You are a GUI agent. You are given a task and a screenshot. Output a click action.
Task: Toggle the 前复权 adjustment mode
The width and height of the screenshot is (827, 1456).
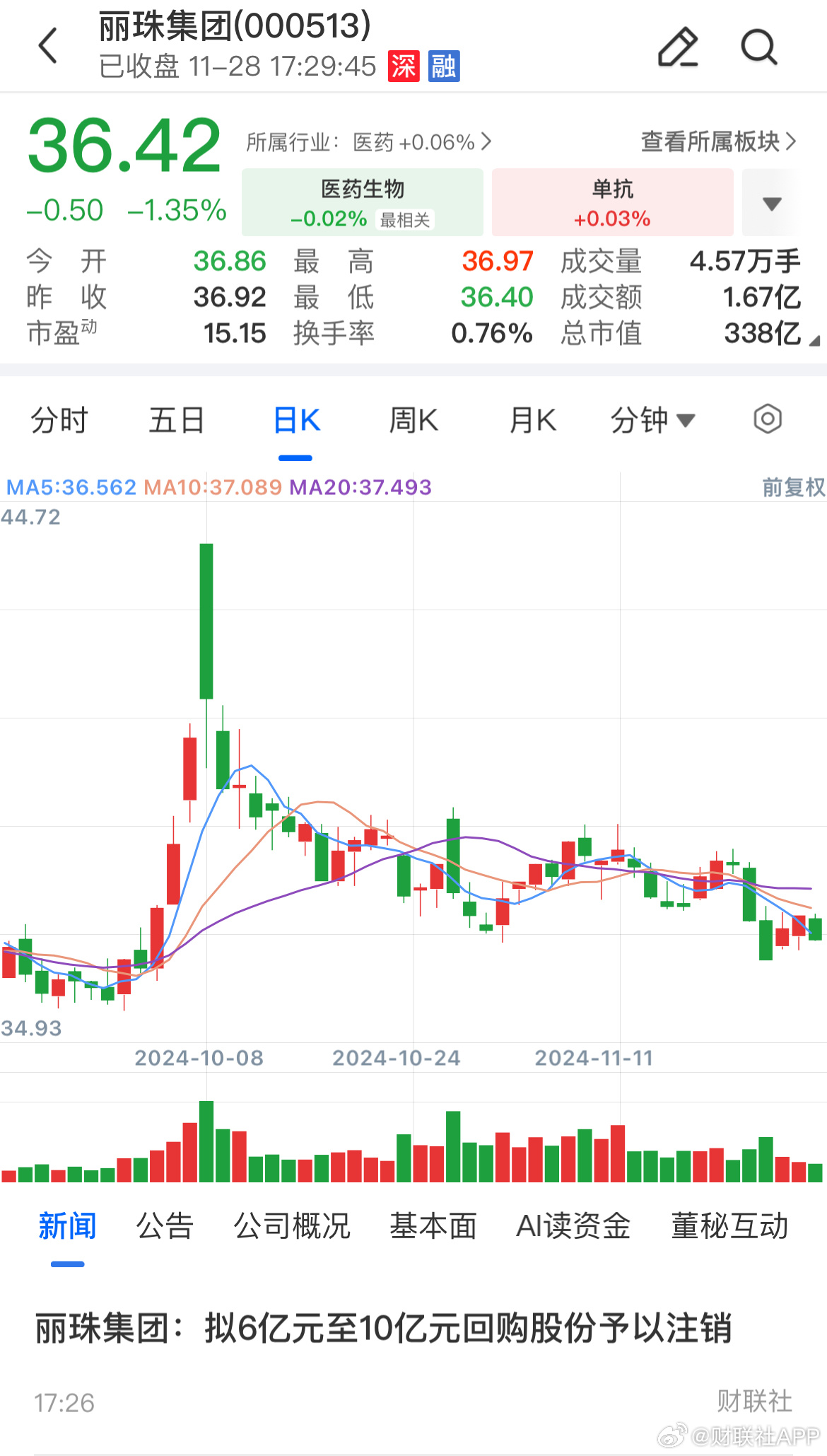792,487
